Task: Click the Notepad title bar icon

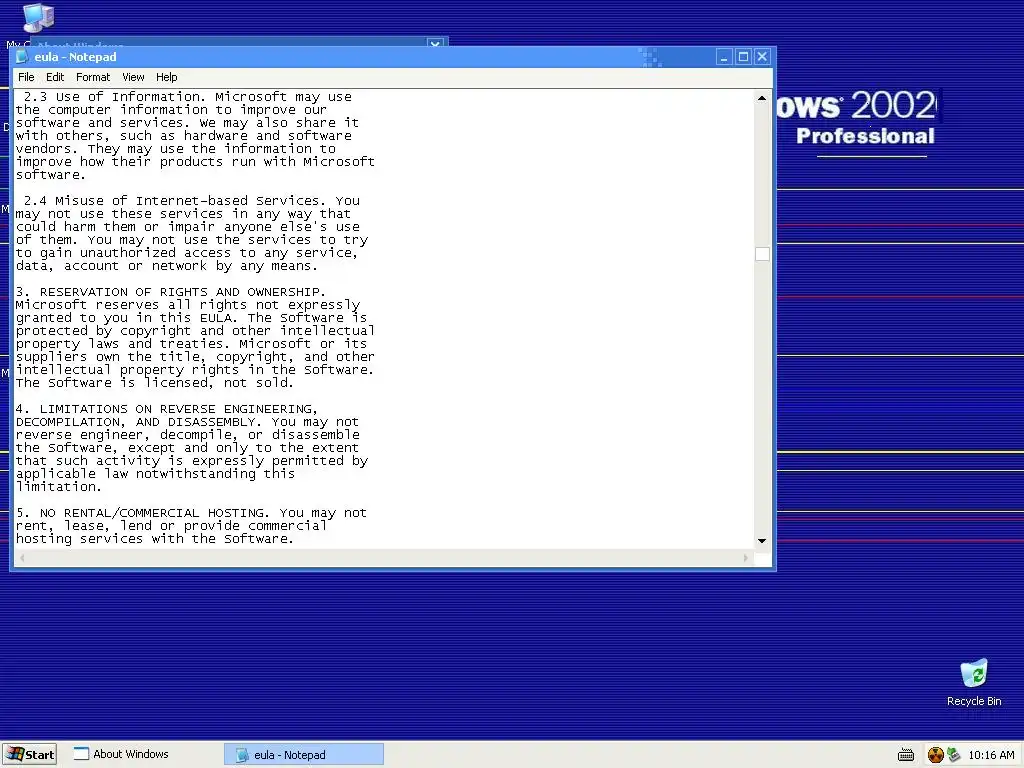Action: pyautogui.click(x=22, y=57)
